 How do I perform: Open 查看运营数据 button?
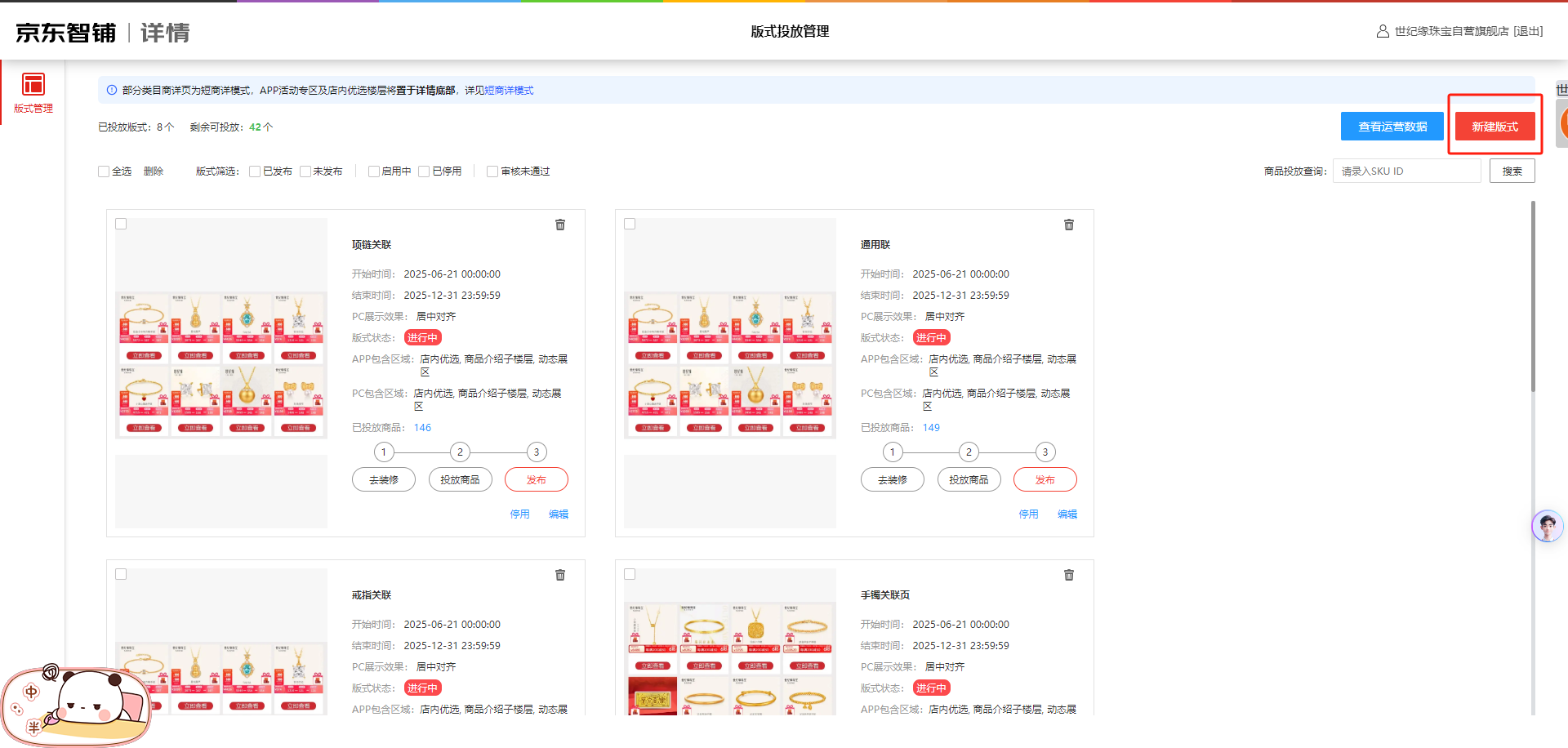[x=1392, y=127]
